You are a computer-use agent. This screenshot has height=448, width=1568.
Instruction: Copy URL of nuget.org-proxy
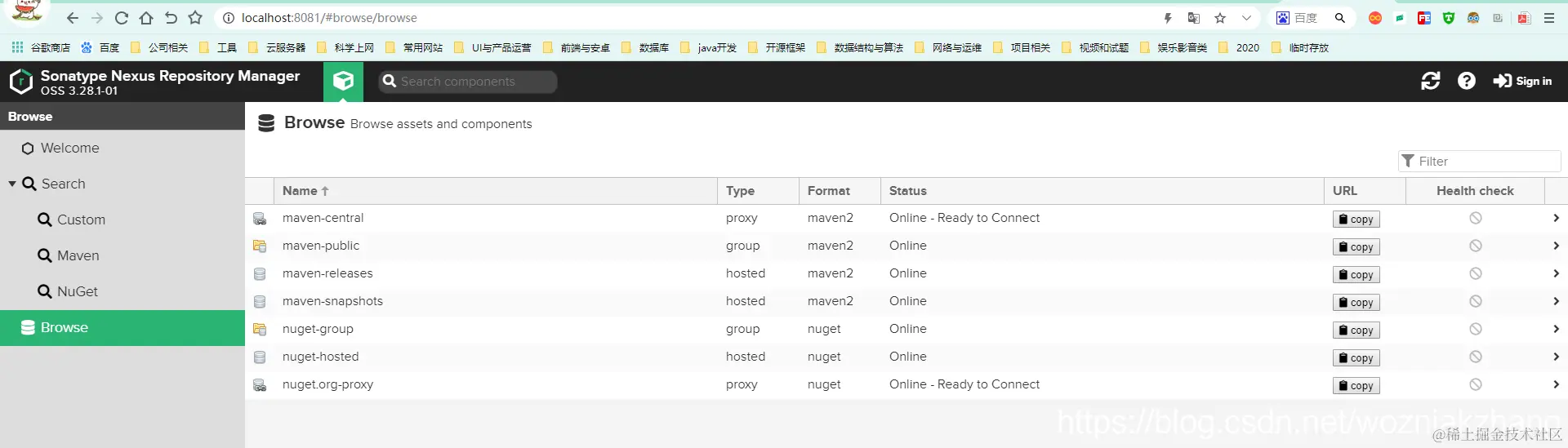click(x=1356, y=386)
